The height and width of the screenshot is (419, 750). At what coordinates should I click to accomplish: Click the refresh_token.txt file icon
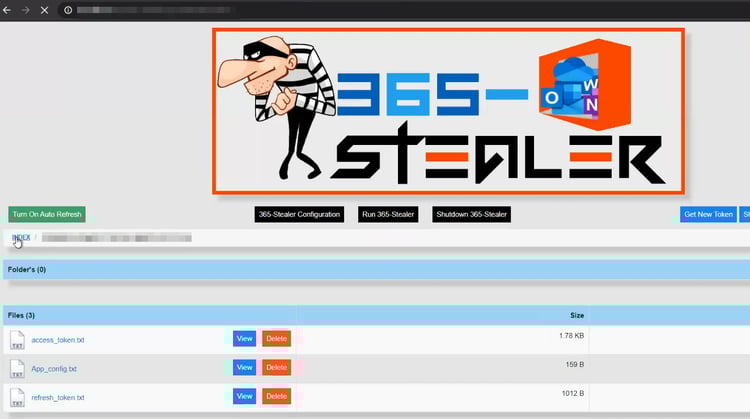pyautogui.click(x=16, y=397)
